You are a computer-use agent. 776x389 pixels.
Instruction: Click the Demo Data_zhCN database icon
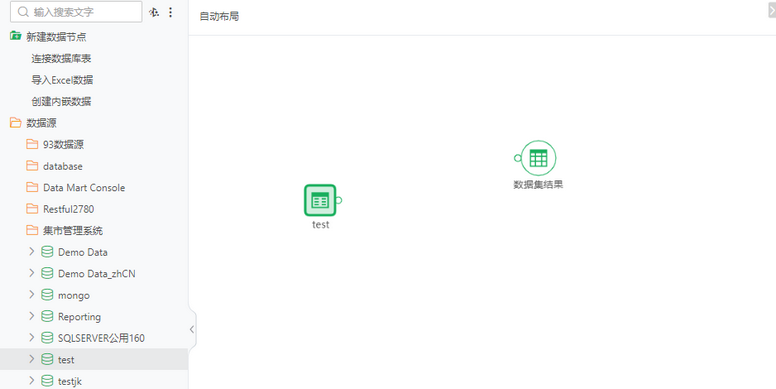[47, 273]
